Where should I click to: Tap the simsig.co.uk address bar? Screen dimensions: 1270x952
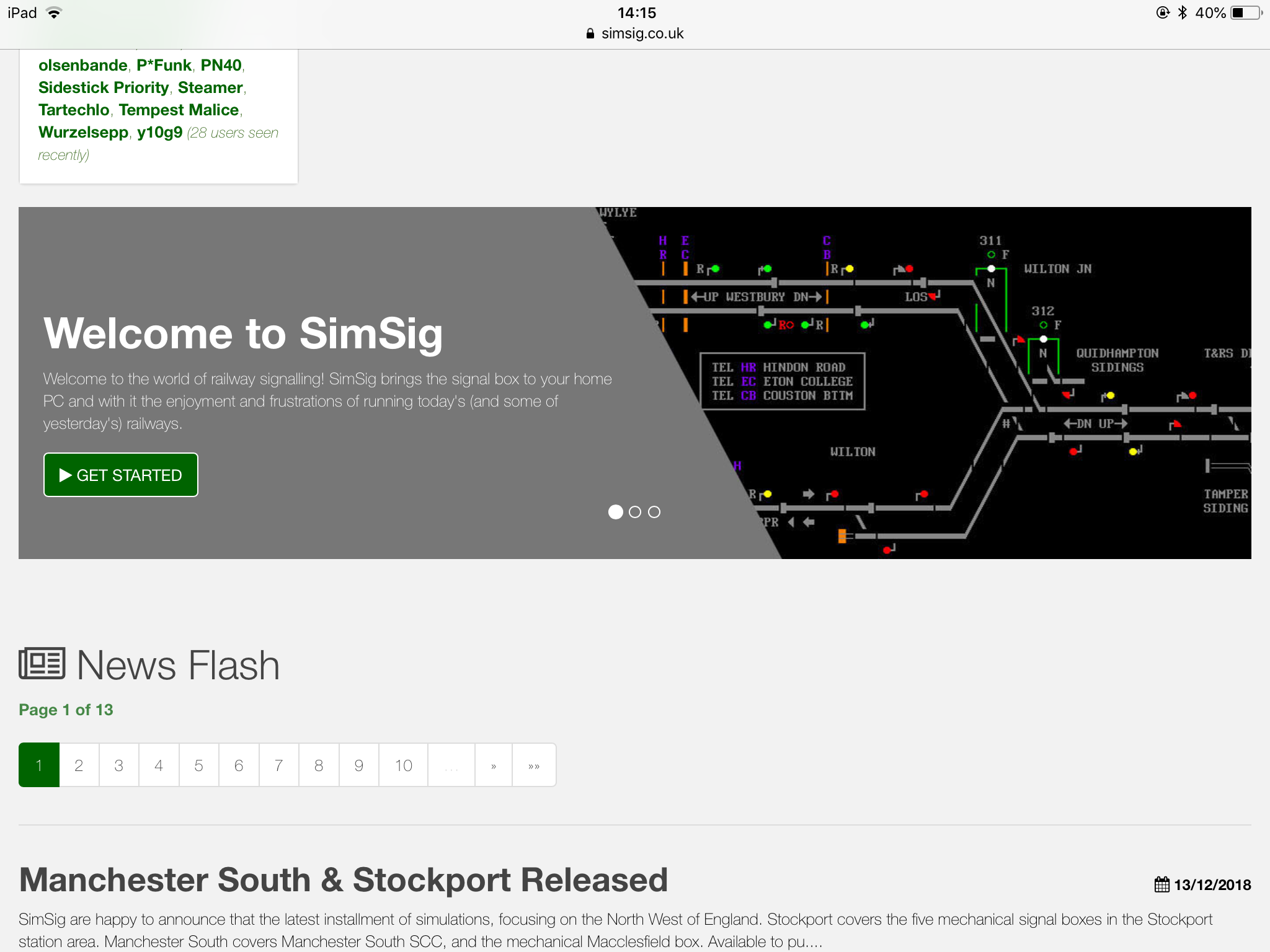coord(635,33)
